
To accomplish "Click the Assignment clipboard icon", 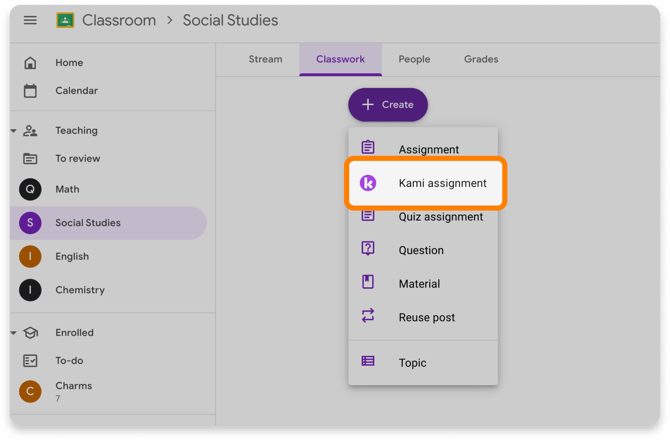I will (368, 147).
